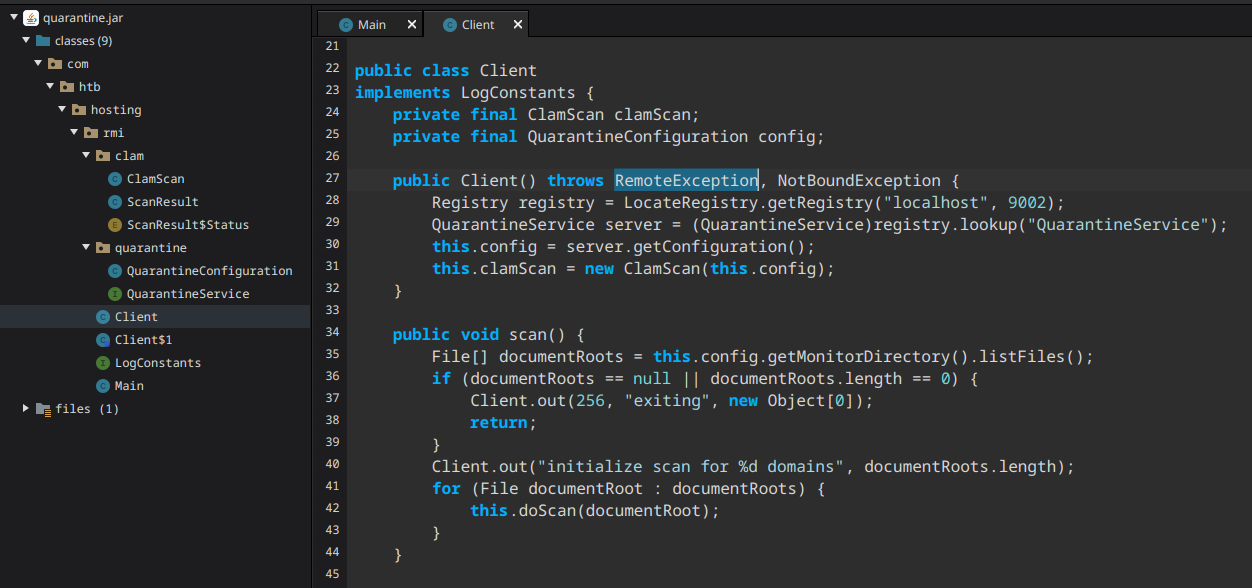This screenshot has height=588, width=1252.
Task: Collapse the htb package arrow
Action: pyautogui.click(x=50, y=87)
